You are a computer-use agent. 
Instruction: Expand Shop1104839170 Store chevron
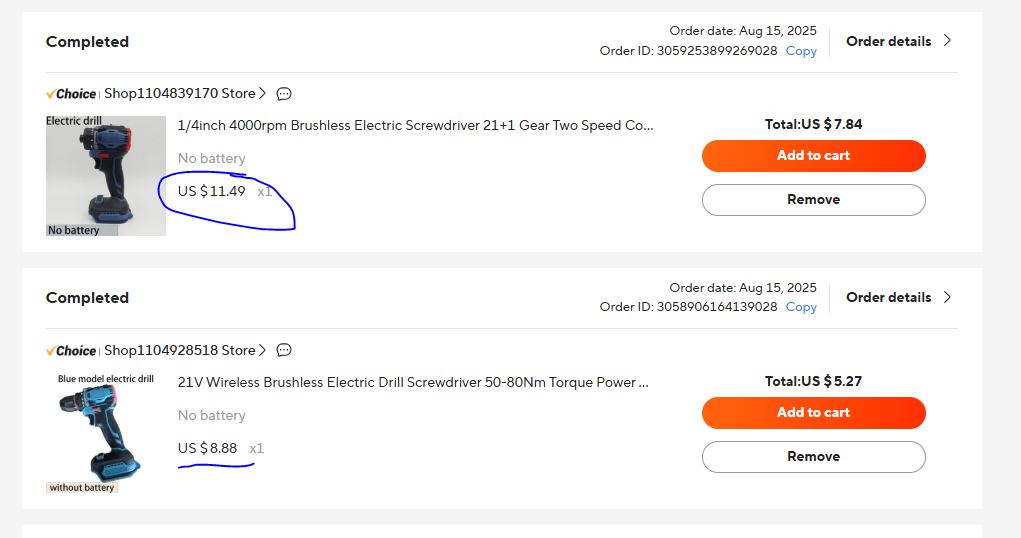[263, 94]
